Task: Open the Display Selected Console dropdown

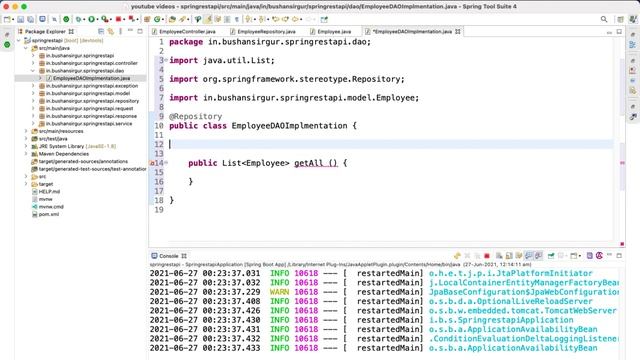Action: point(567,256)
